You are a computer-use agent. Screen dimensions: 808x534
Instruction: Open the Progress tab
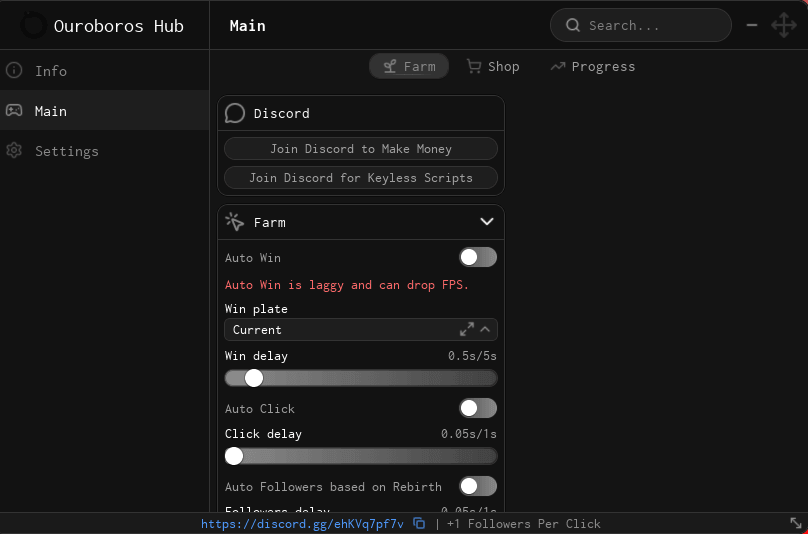593,66
